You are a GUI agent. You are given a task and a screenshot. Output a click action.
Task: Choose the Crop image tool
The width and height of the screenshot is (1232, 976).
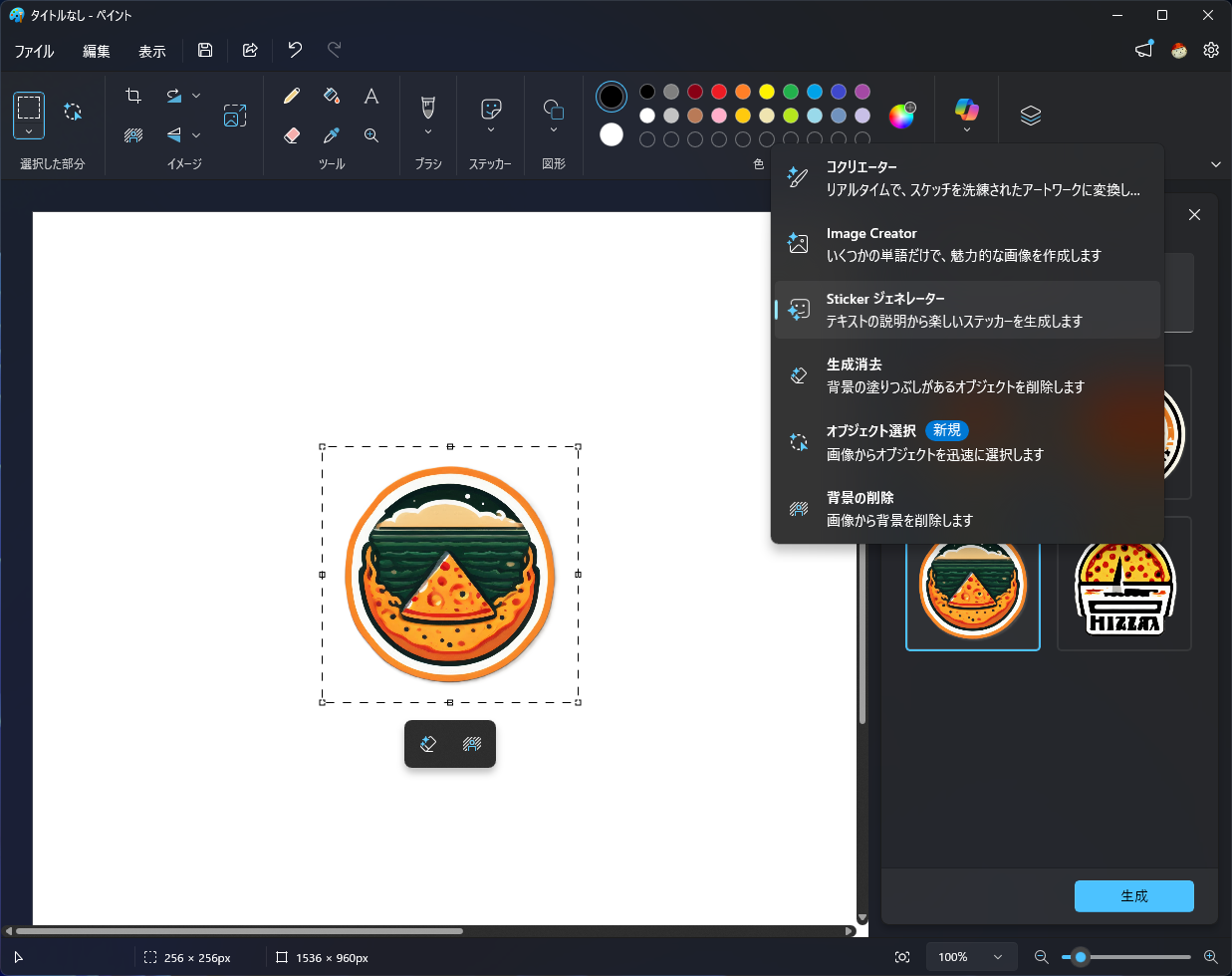point(133,96)
